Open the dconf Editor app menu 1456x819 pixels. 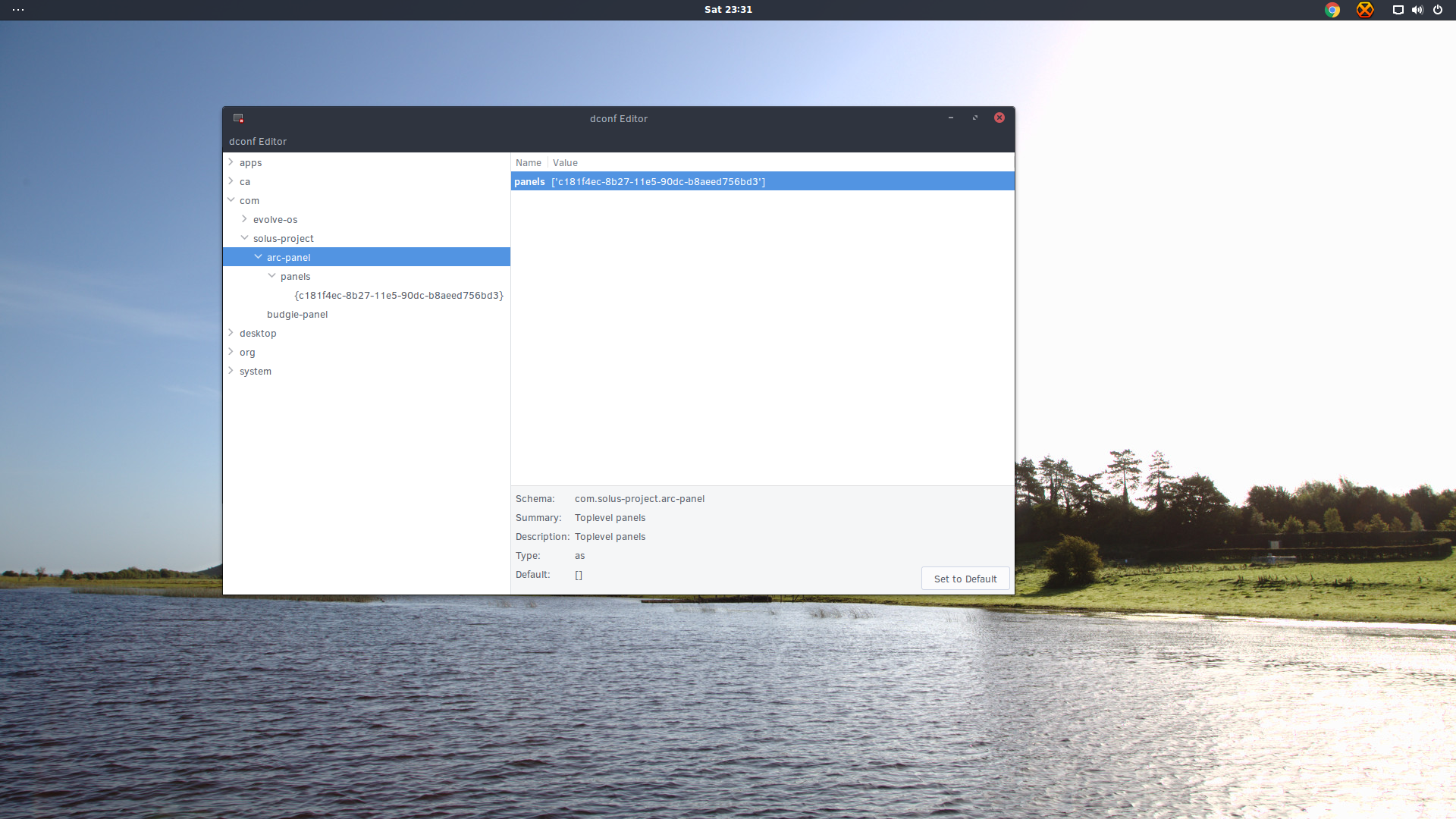click(258, 142)
